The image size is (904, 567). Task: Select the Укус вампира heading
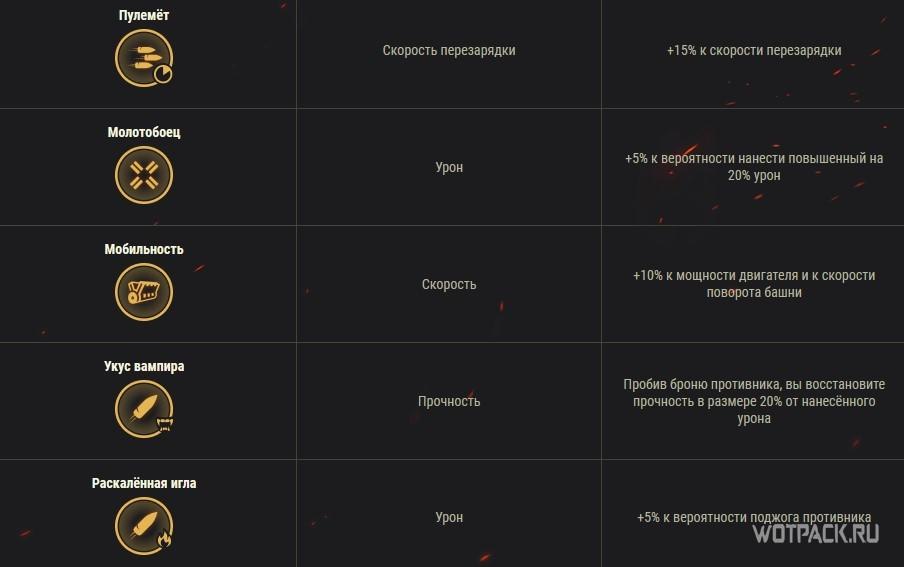click(144, 366)
